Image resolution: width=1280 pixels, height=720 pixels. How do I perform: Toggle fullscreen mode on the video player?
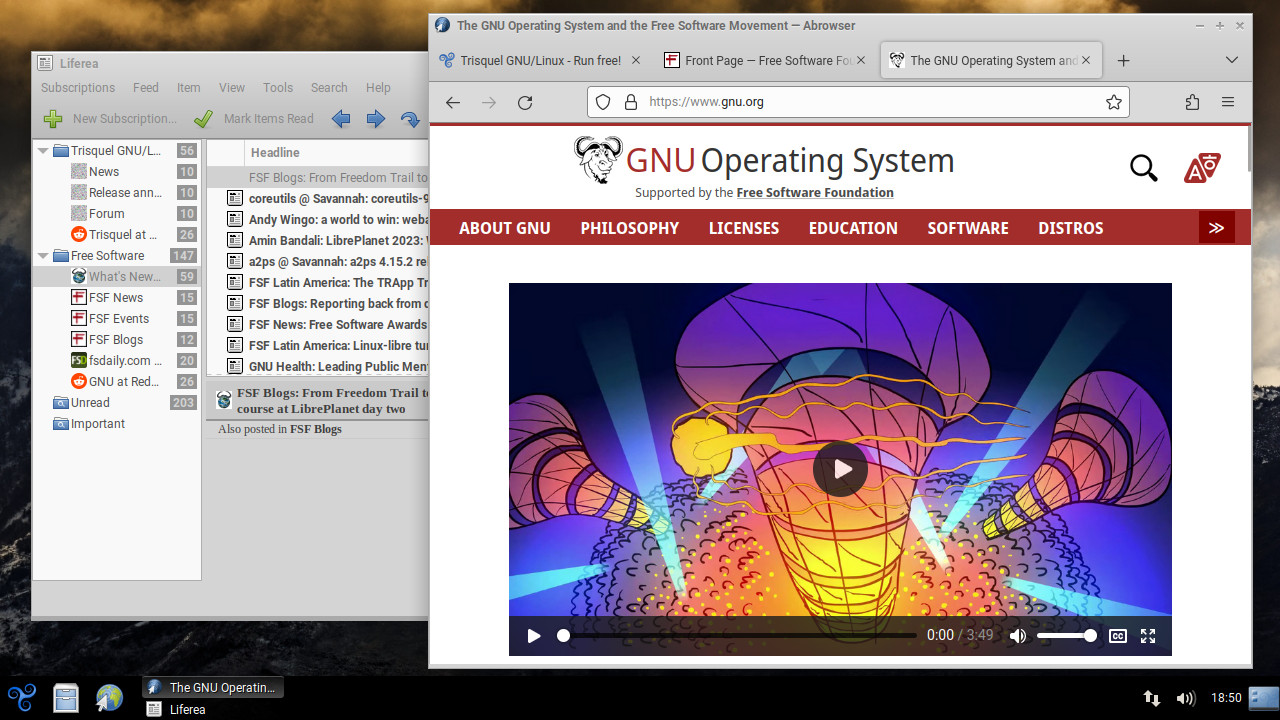[1148, 636]
